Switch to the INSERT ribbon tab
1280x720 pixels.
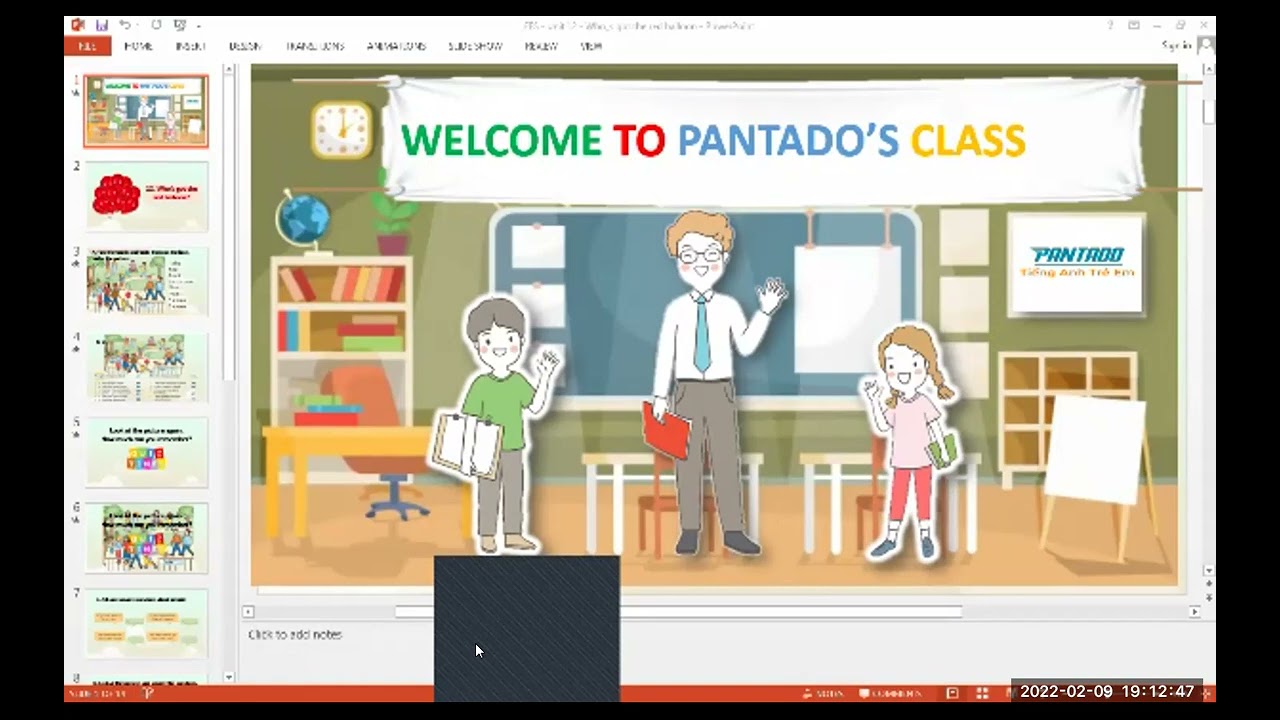(x=191, y=46)
